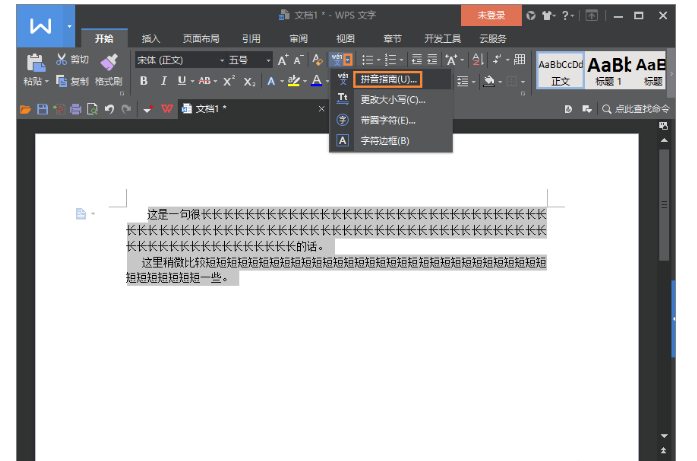Expand the underline style arrow
The width and height of the screenshot is (697, 461).
(x=192, y=81)
